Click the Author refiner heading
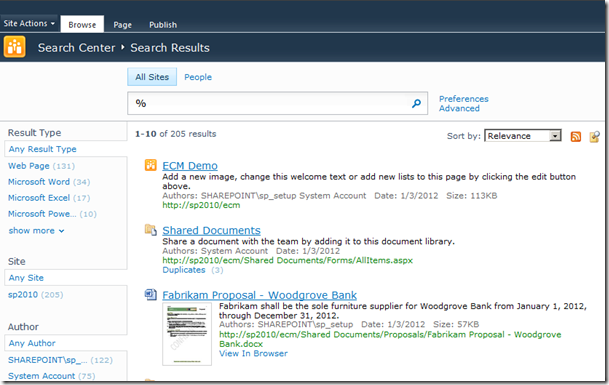The width and height of the screenshot is (609, 385). (x=23, y=327)
